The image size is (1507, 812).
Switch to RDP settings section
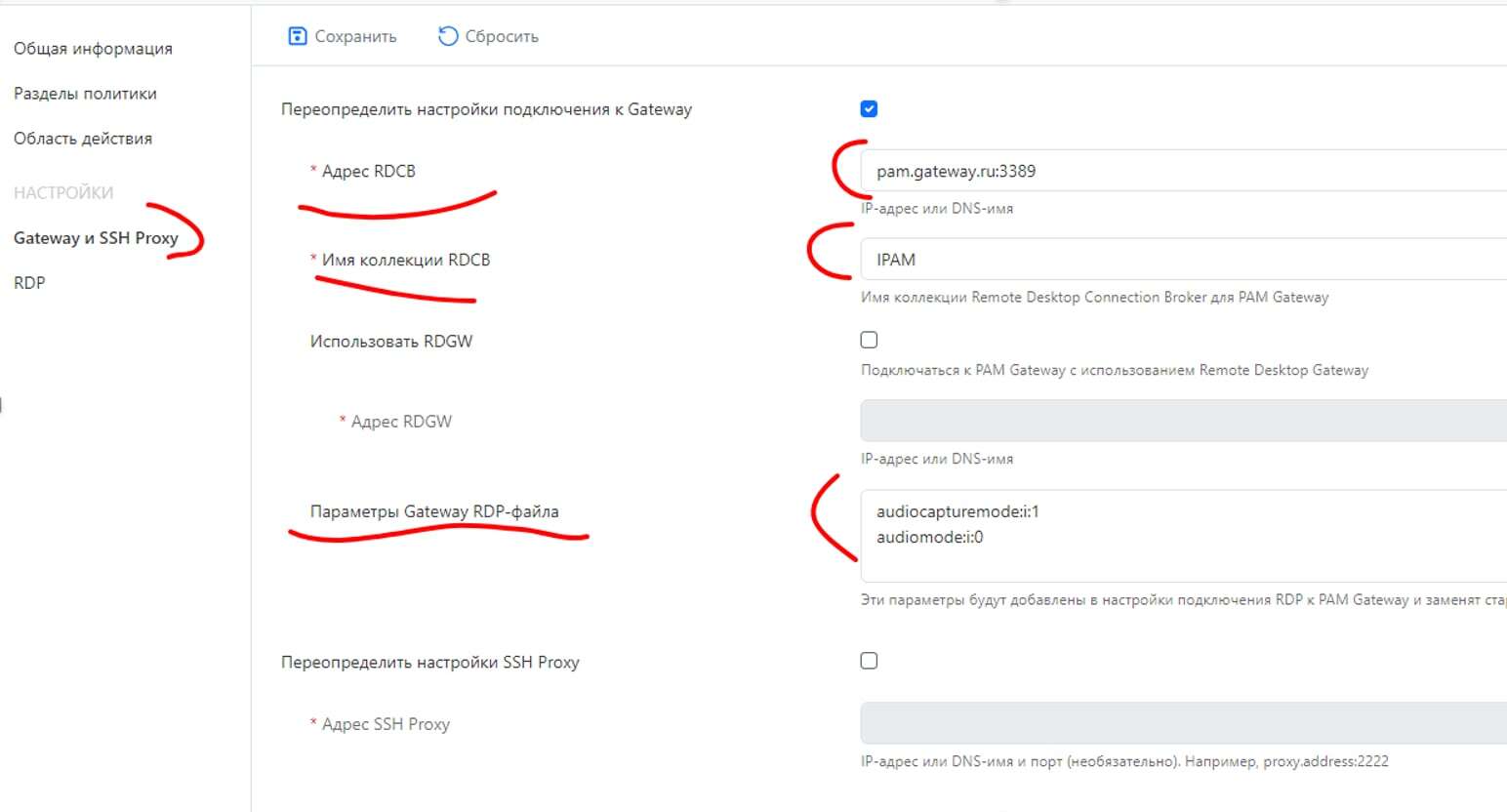[x=29, y=283]
